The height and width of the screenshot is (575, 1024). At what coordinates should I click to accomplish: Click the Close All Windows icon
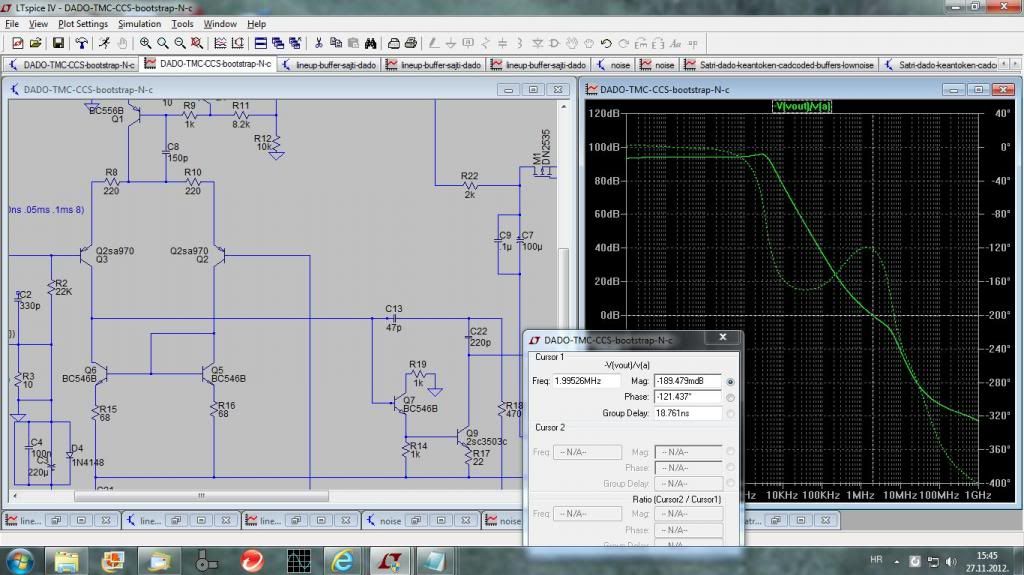pyautogui.click(x=295, y=43)
